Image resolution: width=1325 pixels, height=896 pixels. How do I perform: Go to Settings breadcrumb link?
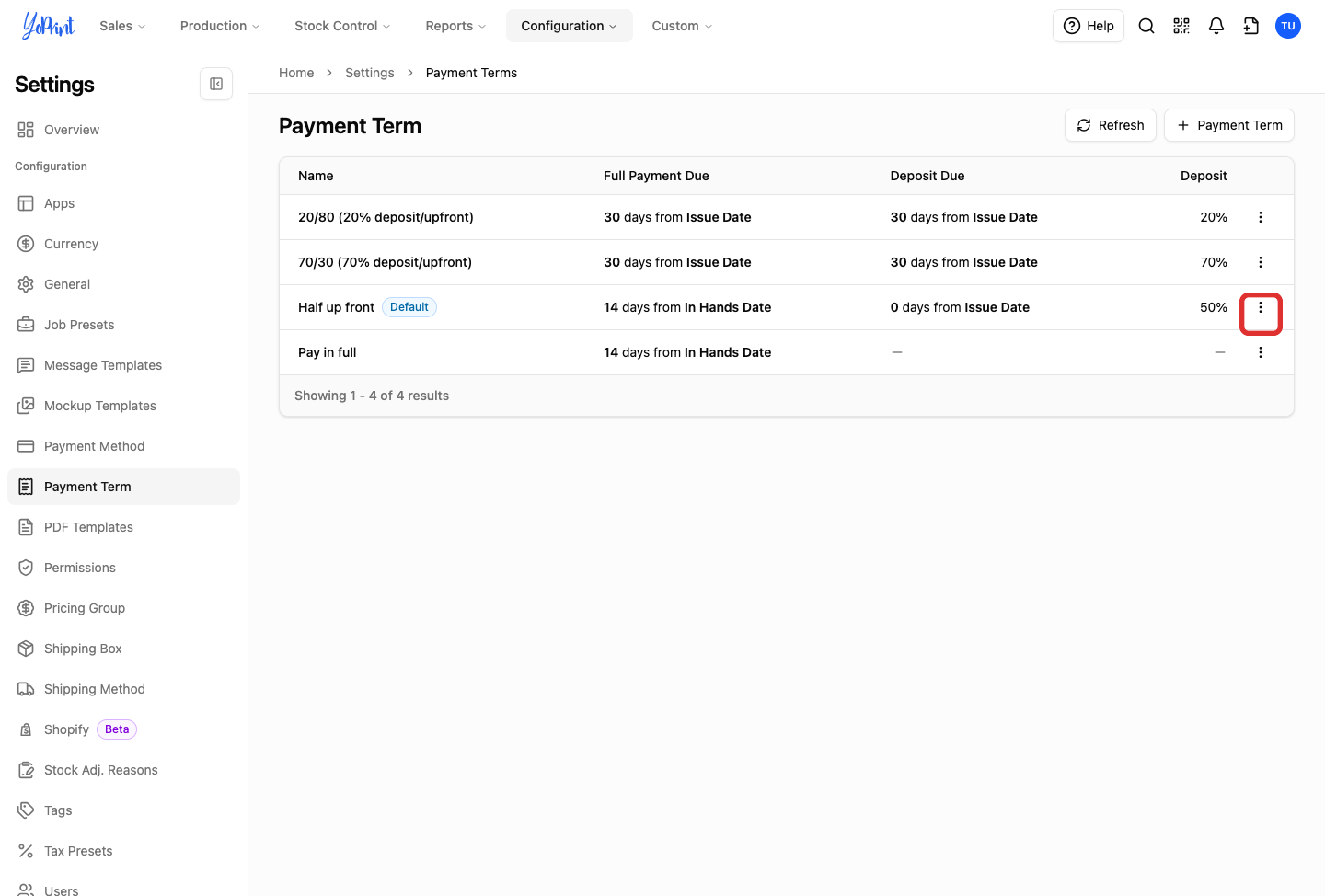click(370, 73)
